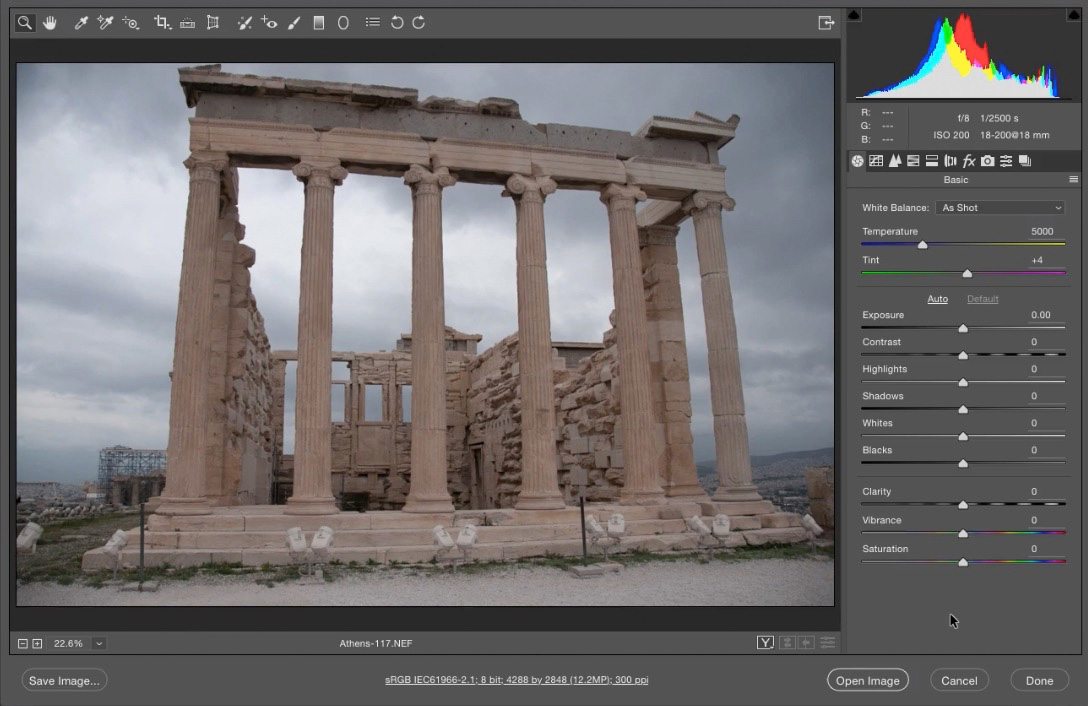
Task: Select the Red Eye Removal tool
Action: click(x=269, y=22)
